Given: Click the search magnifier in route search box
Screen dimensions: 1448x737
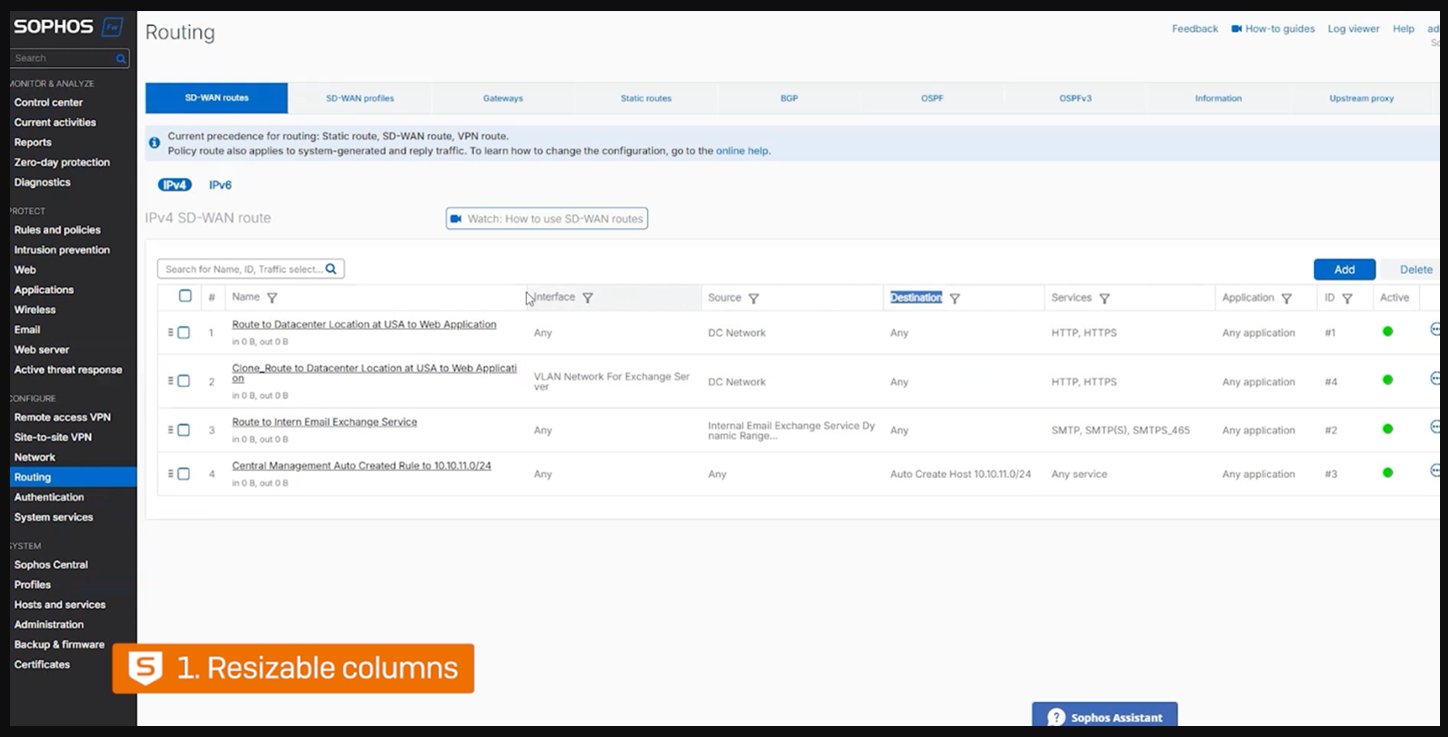Looking at the screenshot, I should pyautogui.click(x=331, y=269).
